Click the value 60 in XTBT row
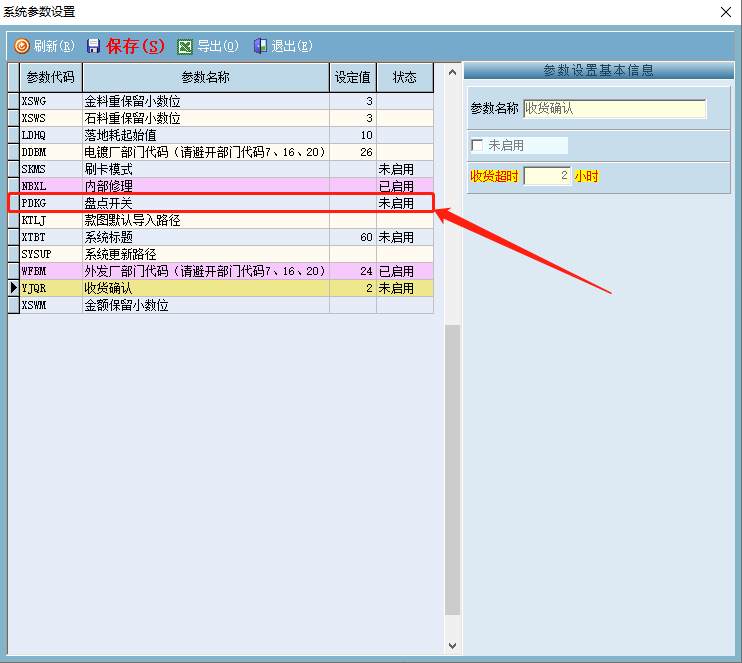The height and width of the screenshot is (663, 742). point(353,238)
